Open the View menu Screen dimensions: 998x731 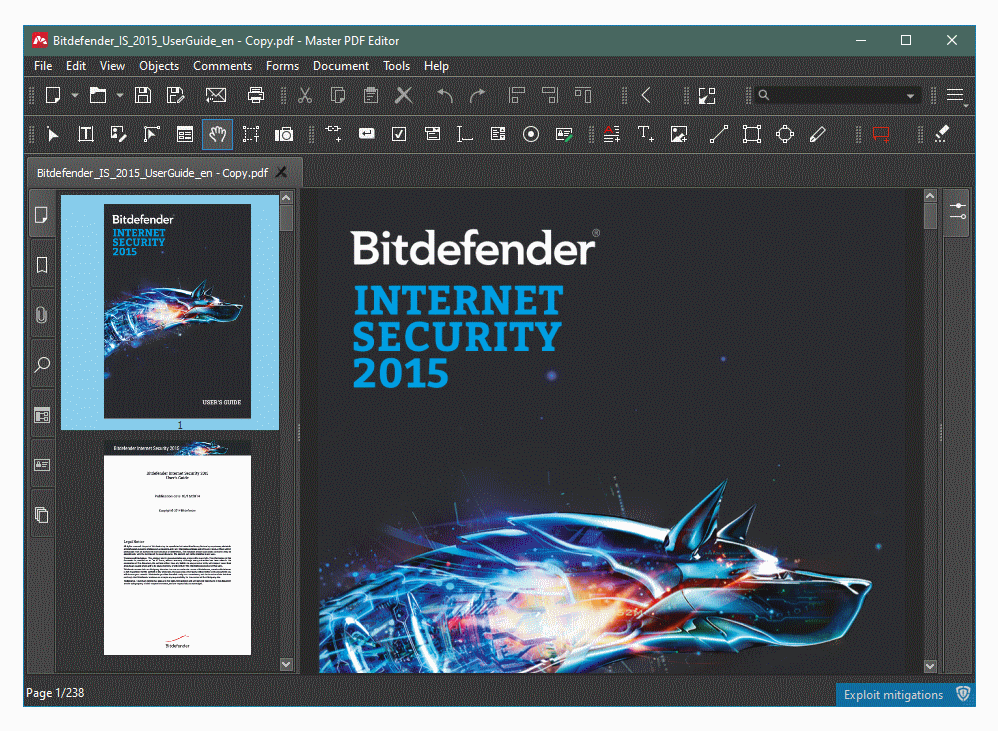[112, 66]
